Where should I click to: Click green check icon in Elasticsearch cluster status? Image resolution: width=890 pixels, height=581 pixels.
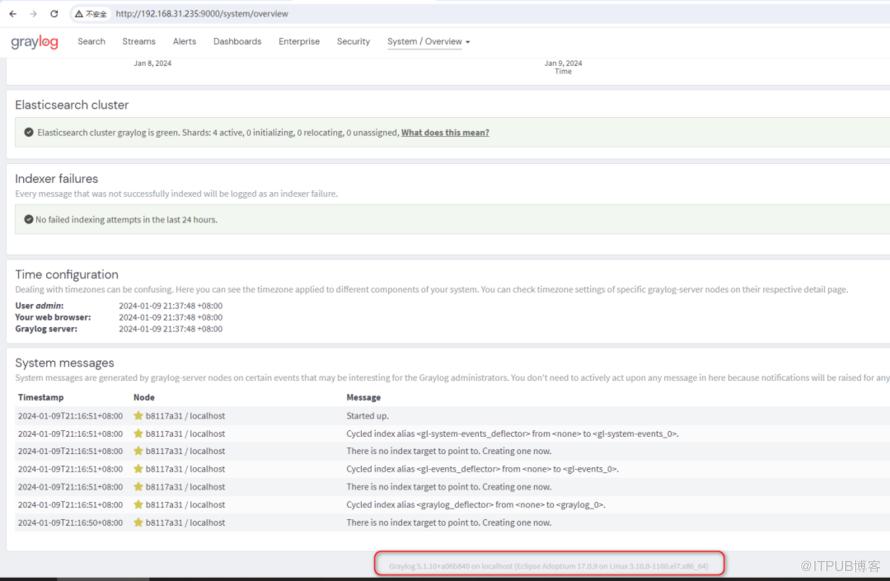coord(29,132)
